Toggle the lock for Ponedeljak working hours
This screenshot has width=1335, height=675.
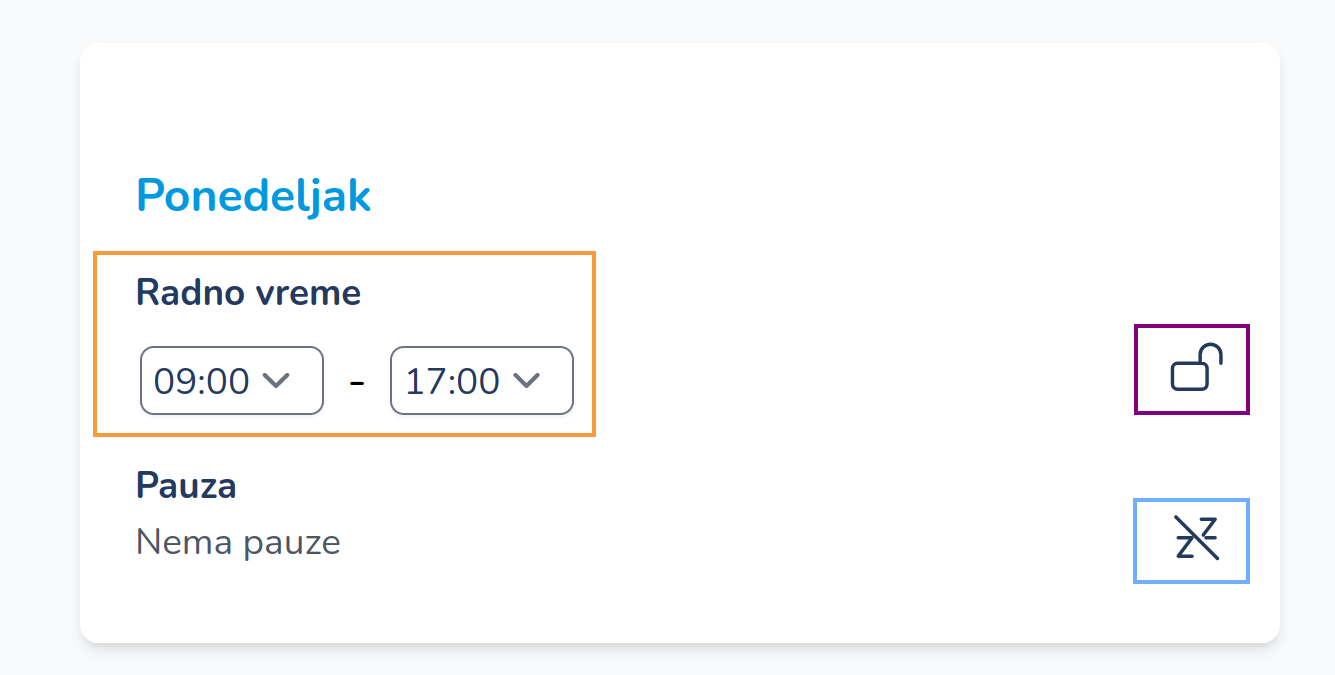click(1192, 369)
